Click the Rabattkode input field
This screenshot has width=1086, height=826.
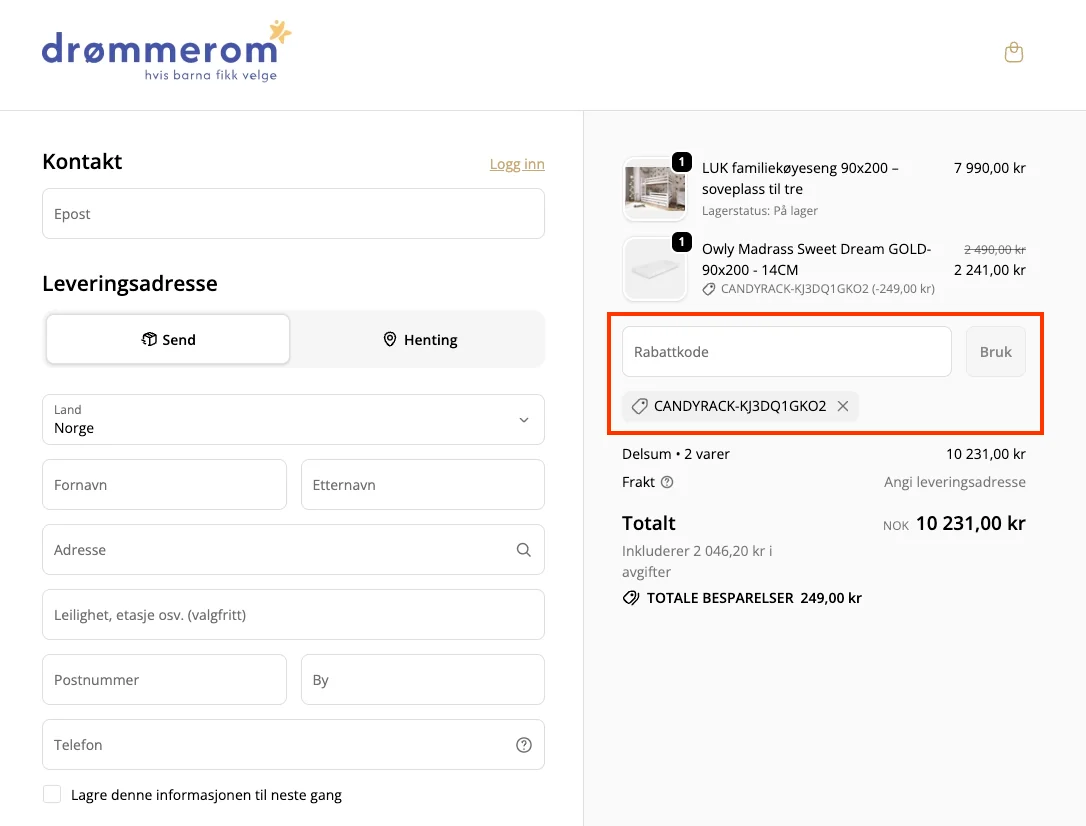pyautogui.click(x=787, y=352)
